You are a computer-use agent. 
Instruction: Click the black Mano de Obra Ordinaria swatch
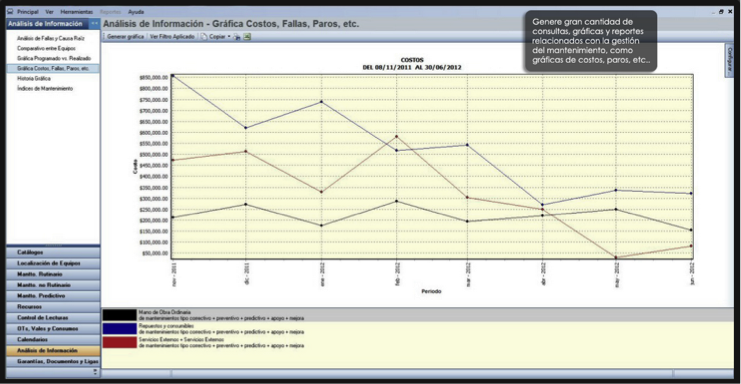point(120,316)
